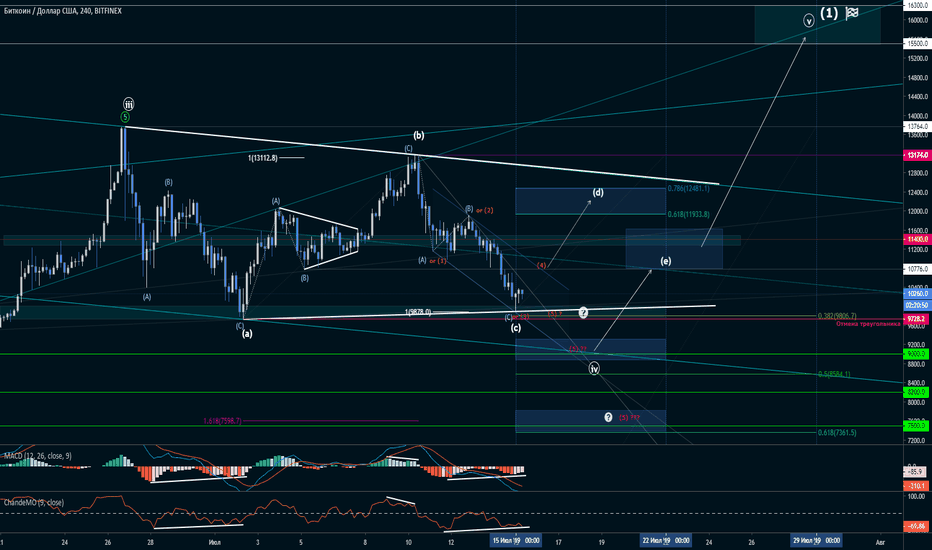Click the (b) wave label
932x550 pixels.
pyautogui.click(x=419, y=136)
